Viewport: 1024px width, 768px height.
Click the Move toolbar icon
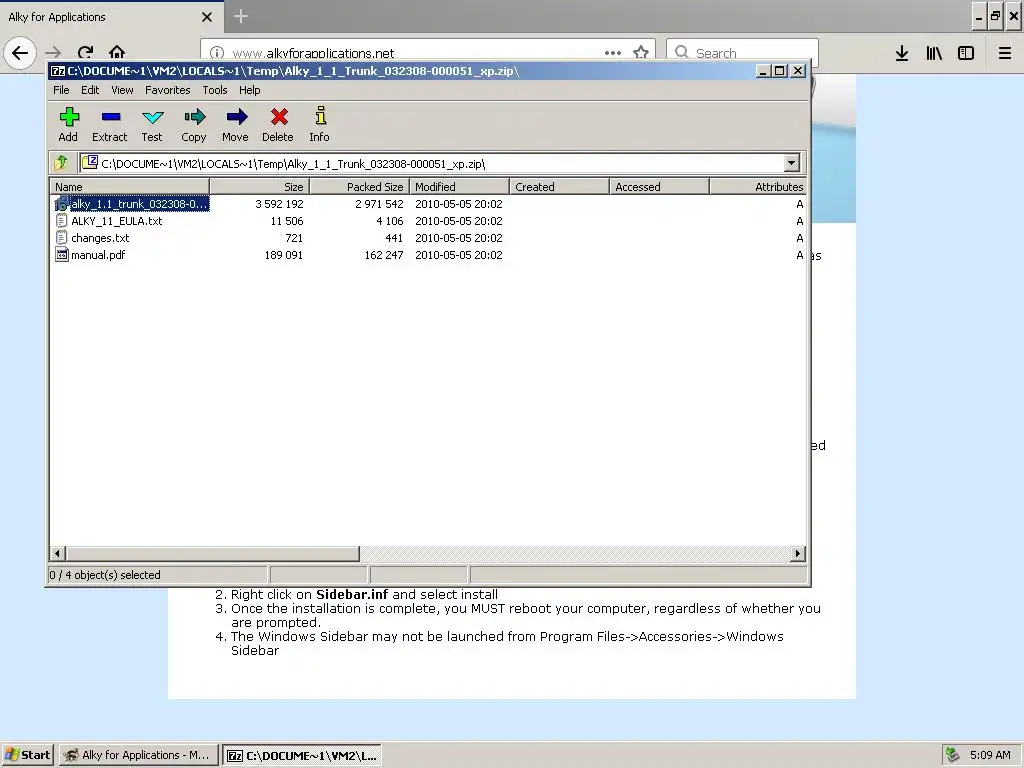(236, 118)
